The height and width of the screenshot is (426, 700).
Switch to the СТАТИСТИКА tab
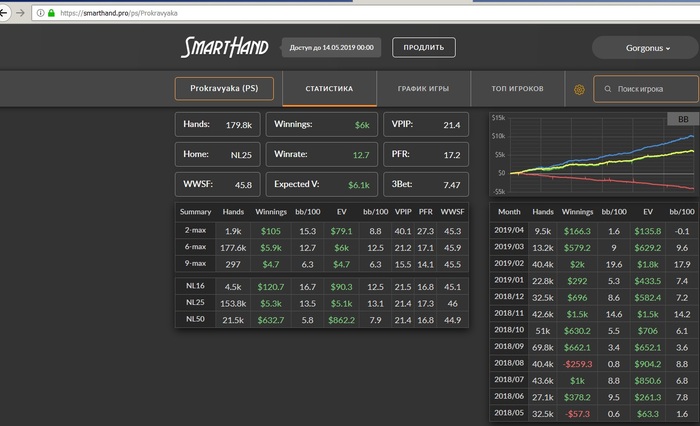[x=329, y=88]
